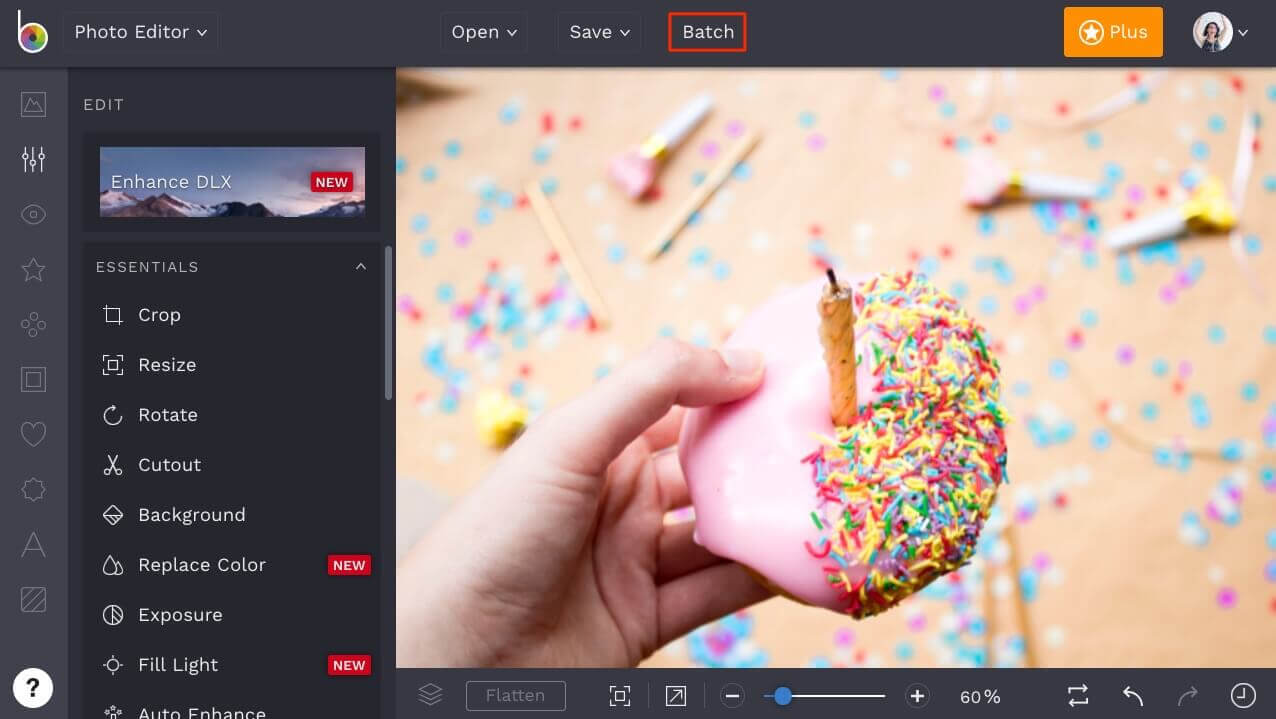Open the Photo Editor dropdown
The image size is (1276, 719).
click(141, 32)
